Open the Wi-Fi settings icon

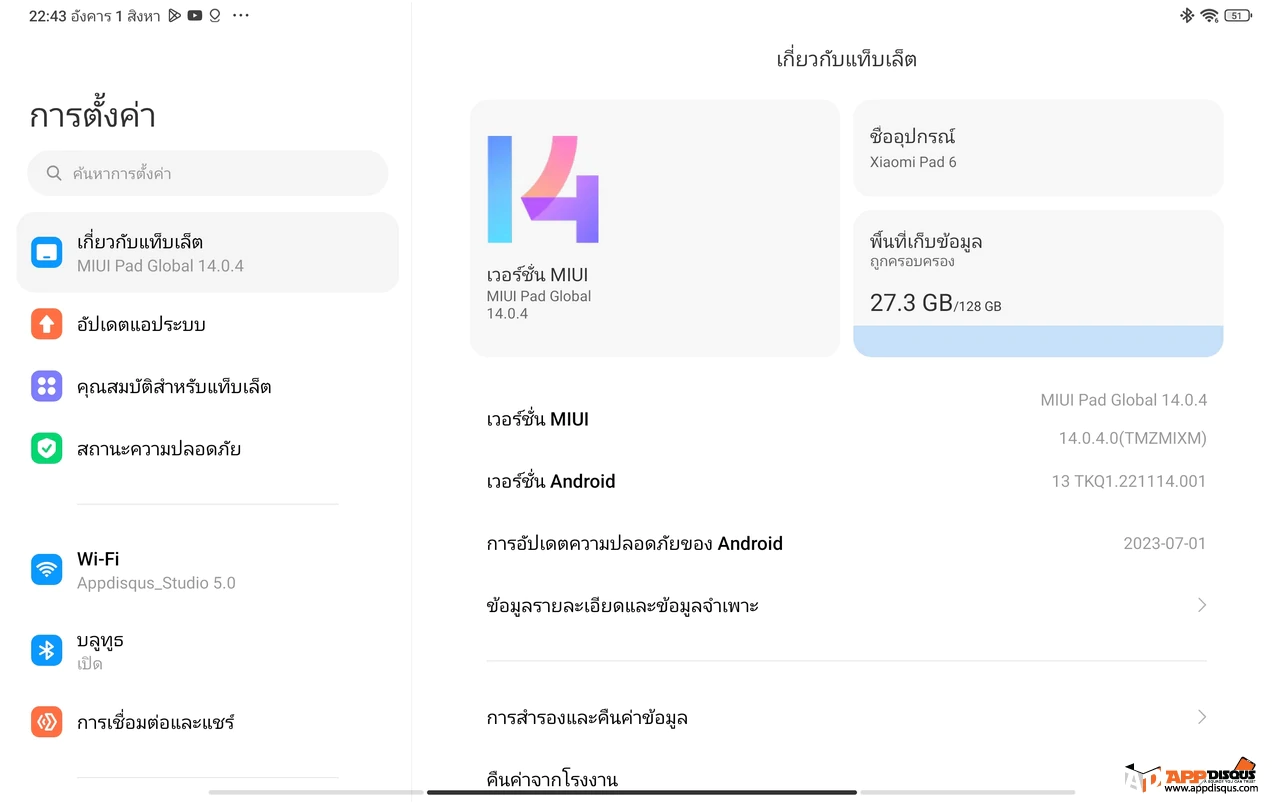coord(46,570)
